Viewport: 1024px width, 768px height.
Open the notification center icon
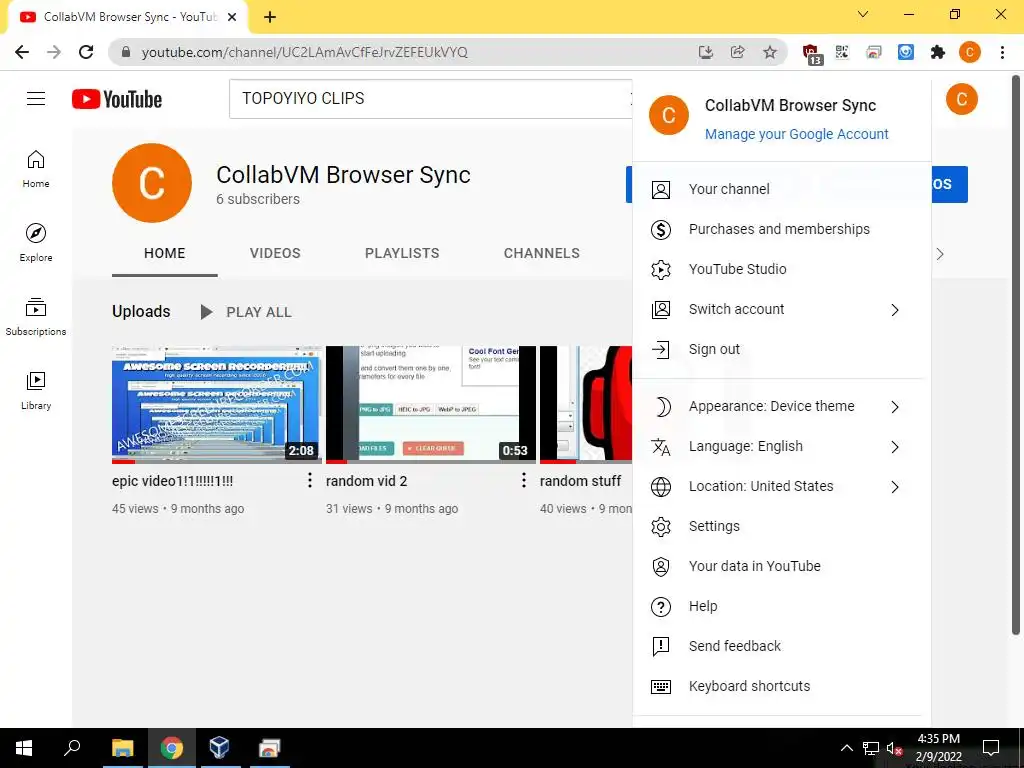[991, 748]
